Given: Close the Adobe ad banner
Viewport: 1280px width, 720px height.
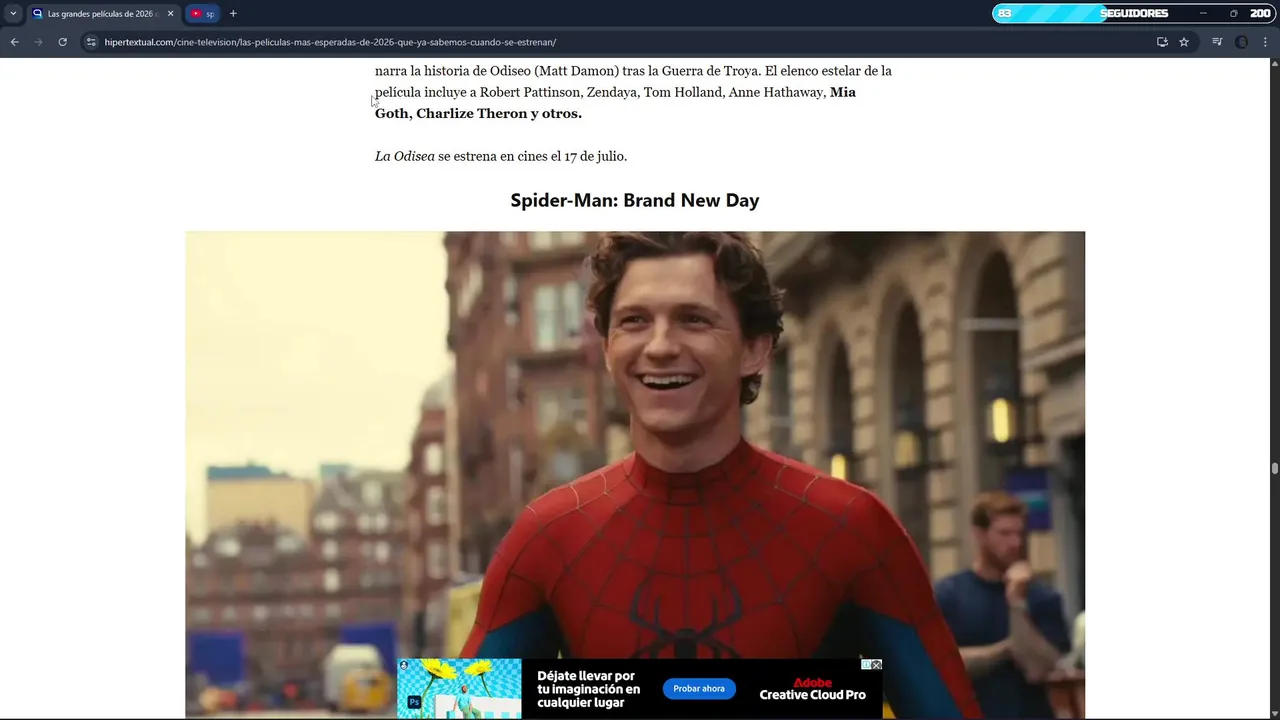Looking at the screenshot, I should (x=877, y=664).
